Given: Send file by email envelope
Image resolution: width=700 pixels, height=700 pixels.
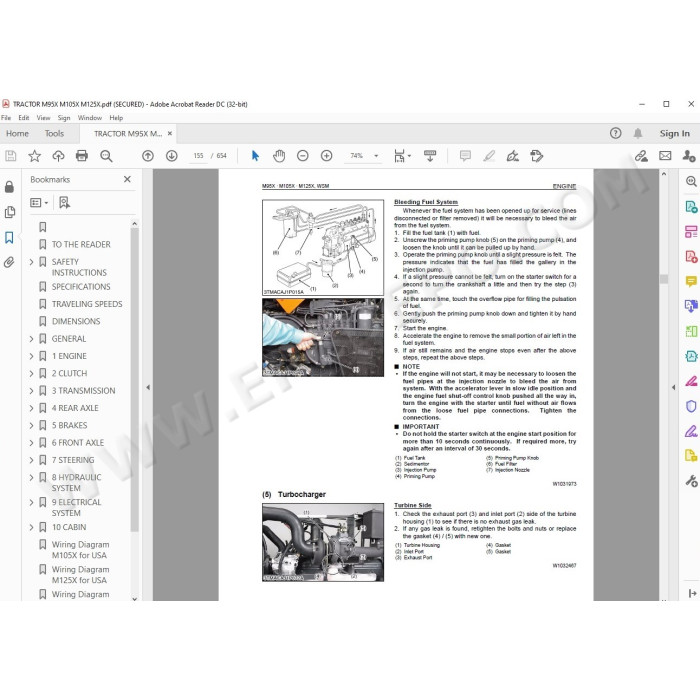Looking at the screenshot, I should [665, 156].
